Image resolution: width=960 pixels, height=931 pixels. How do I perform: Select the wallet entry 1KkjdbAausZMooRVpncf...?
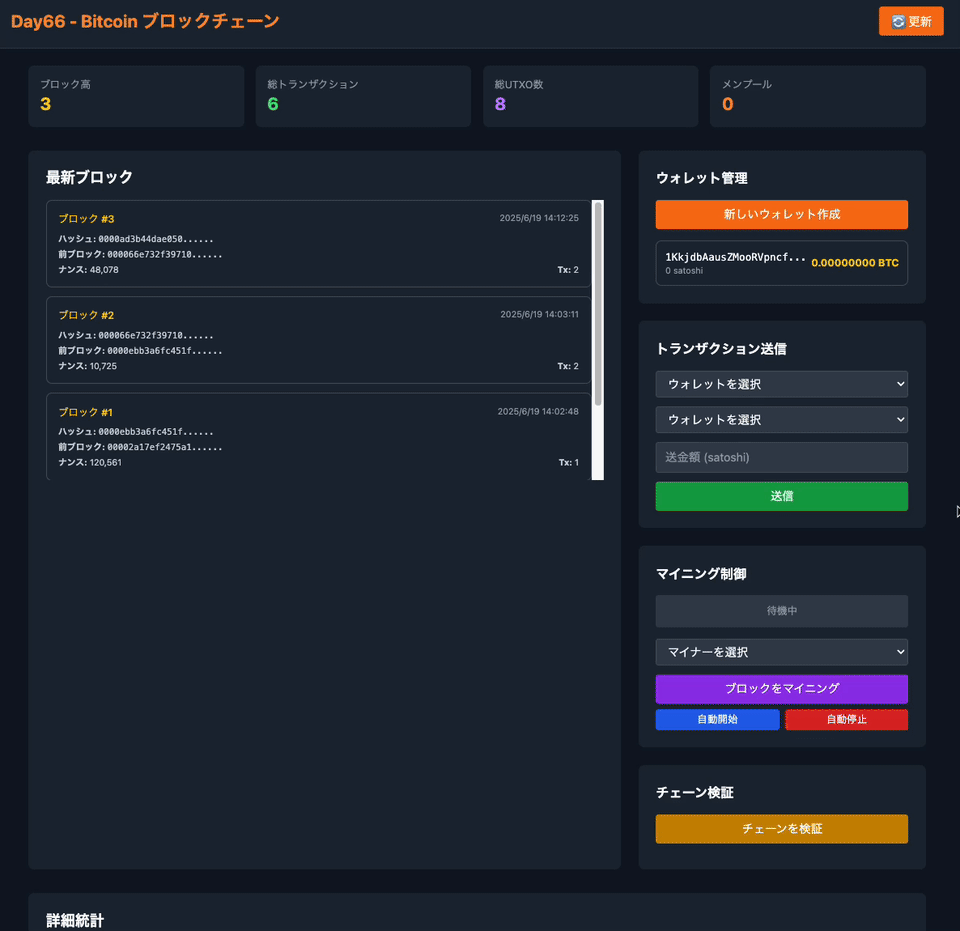tap(781, 263)
